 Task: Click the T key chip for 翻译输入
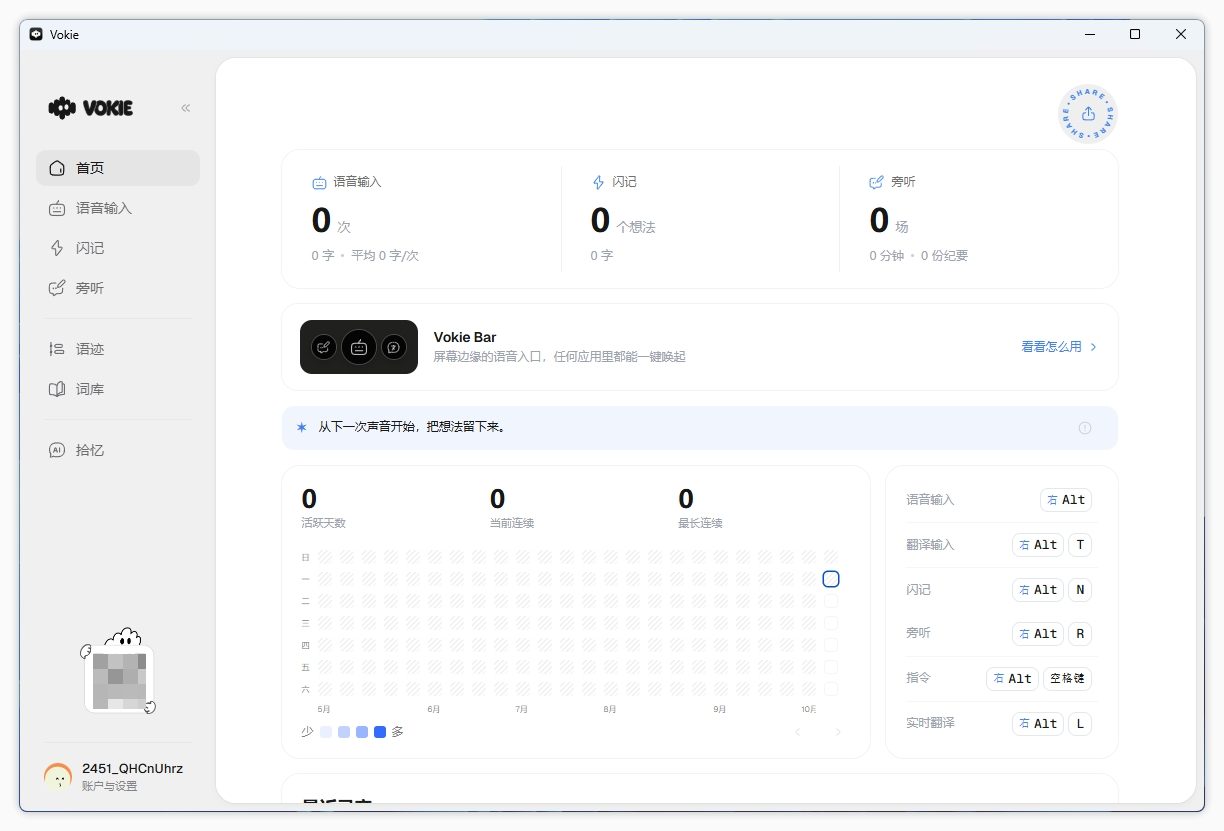click(1080, 545)
